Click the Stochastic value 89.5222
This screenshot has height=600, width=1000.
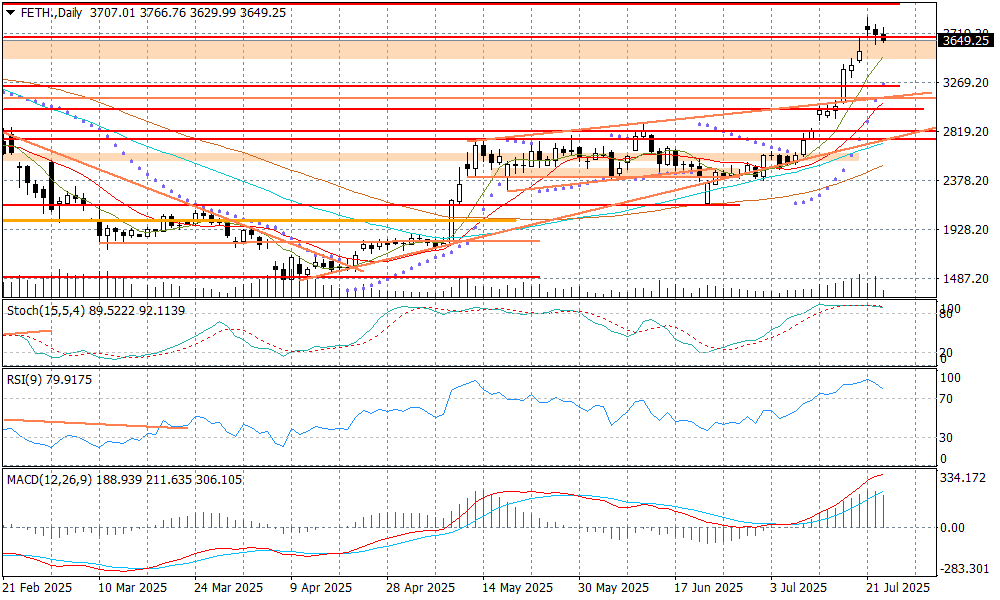(x=112, y=311)
